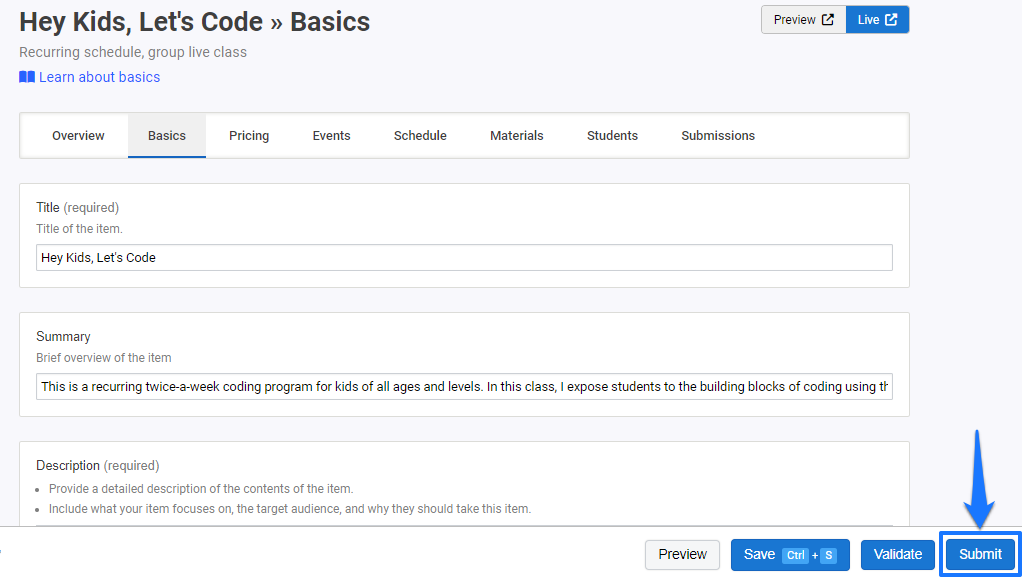Click into the Title input field
Screen dimensions: 1022x578
(464, 257)
